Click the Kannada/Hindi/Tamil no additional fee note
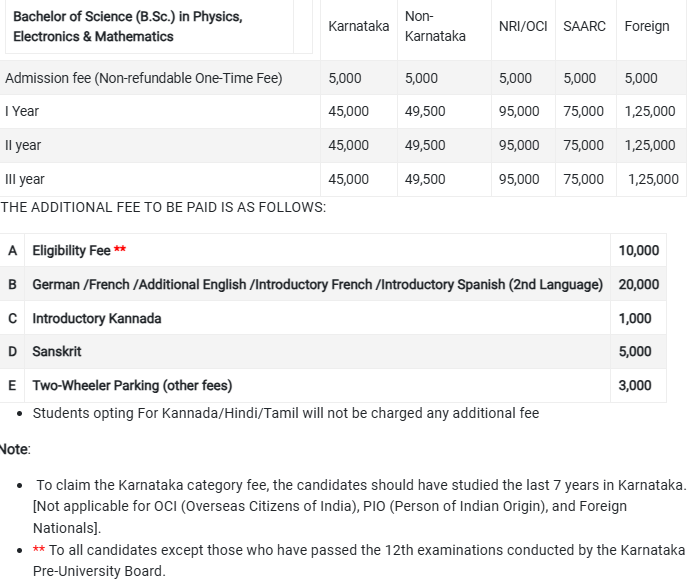Viewport: 695px width, 584px height. point(285,413)
